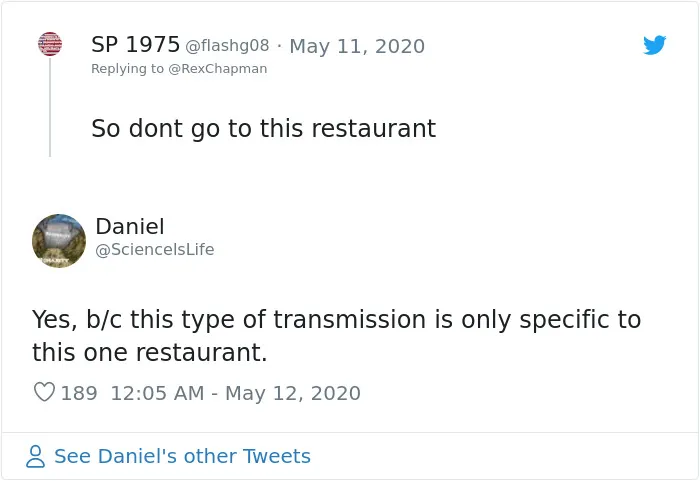Open the 12:05 AM - May 12, 2020 timestamp
Viewport: 700px width, 481px height.
pos(235,393)
